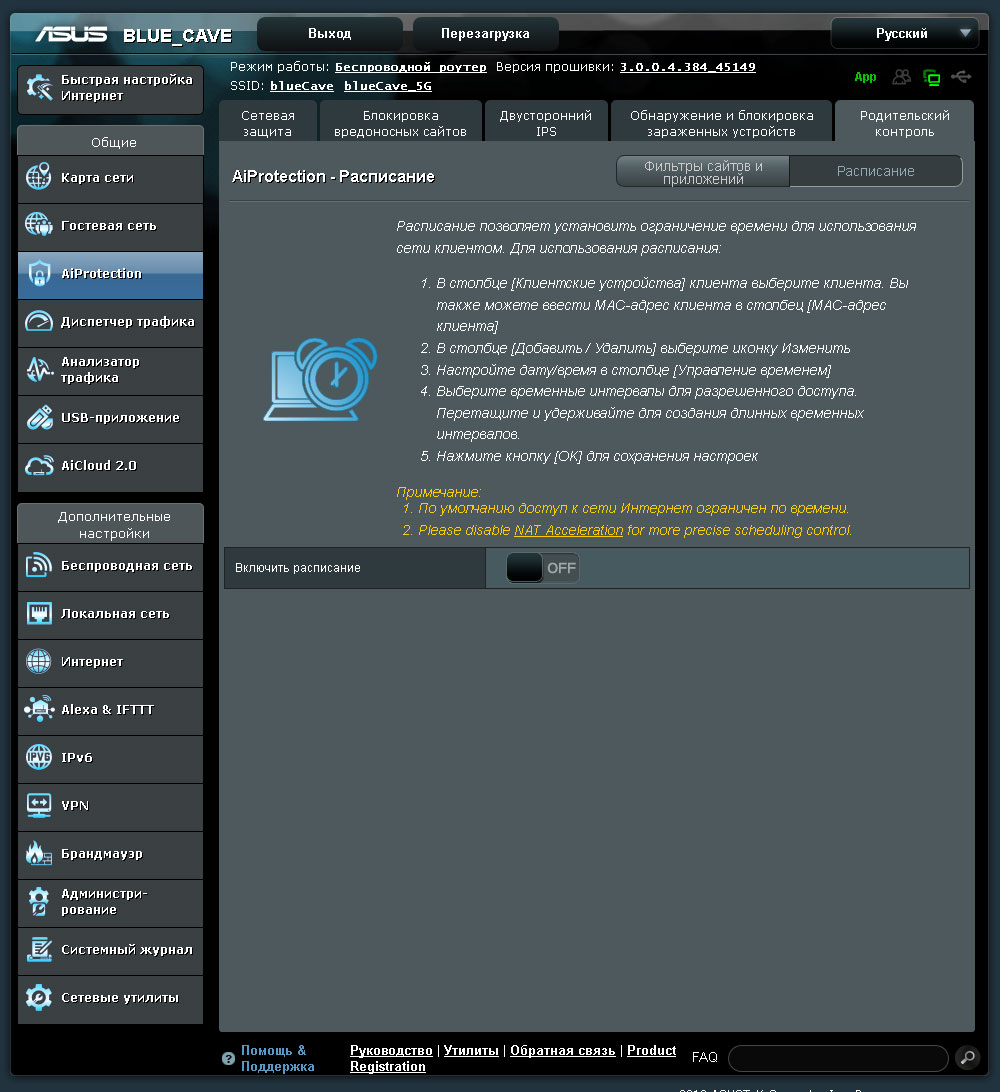Click the ASUS logo
The height and width of the screenshot is (1092, 1000).
pyautogui.click(x=72, y=34)
